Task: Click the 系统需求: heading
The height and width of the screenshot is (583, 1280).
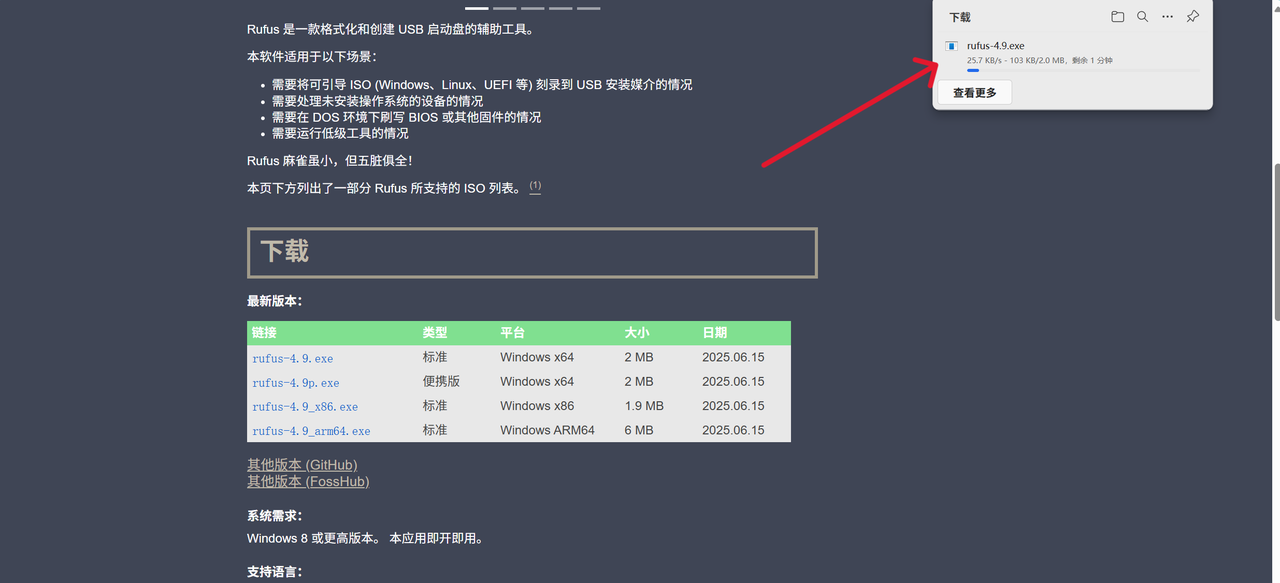Action: [274, 516]
